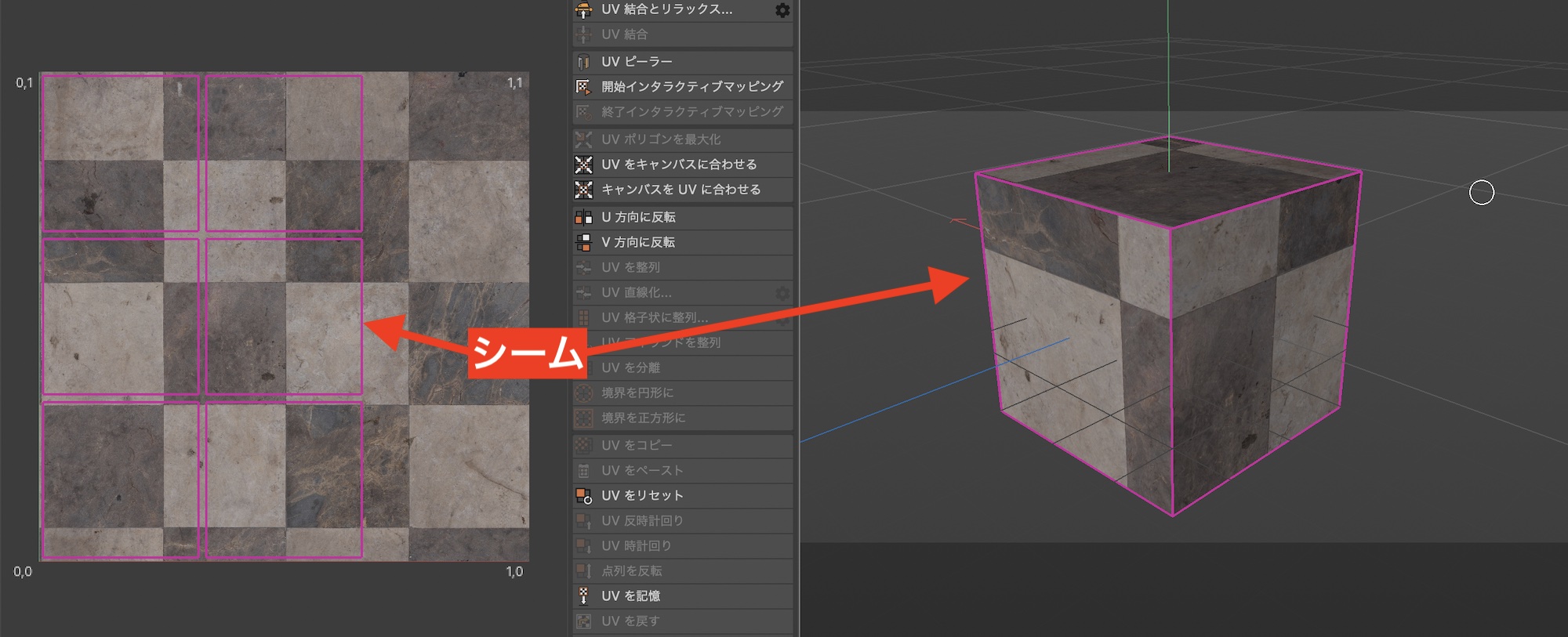Click the UV ピーラー icon
This screenshot has width=1568, height=637.
(x=583, y=62)
